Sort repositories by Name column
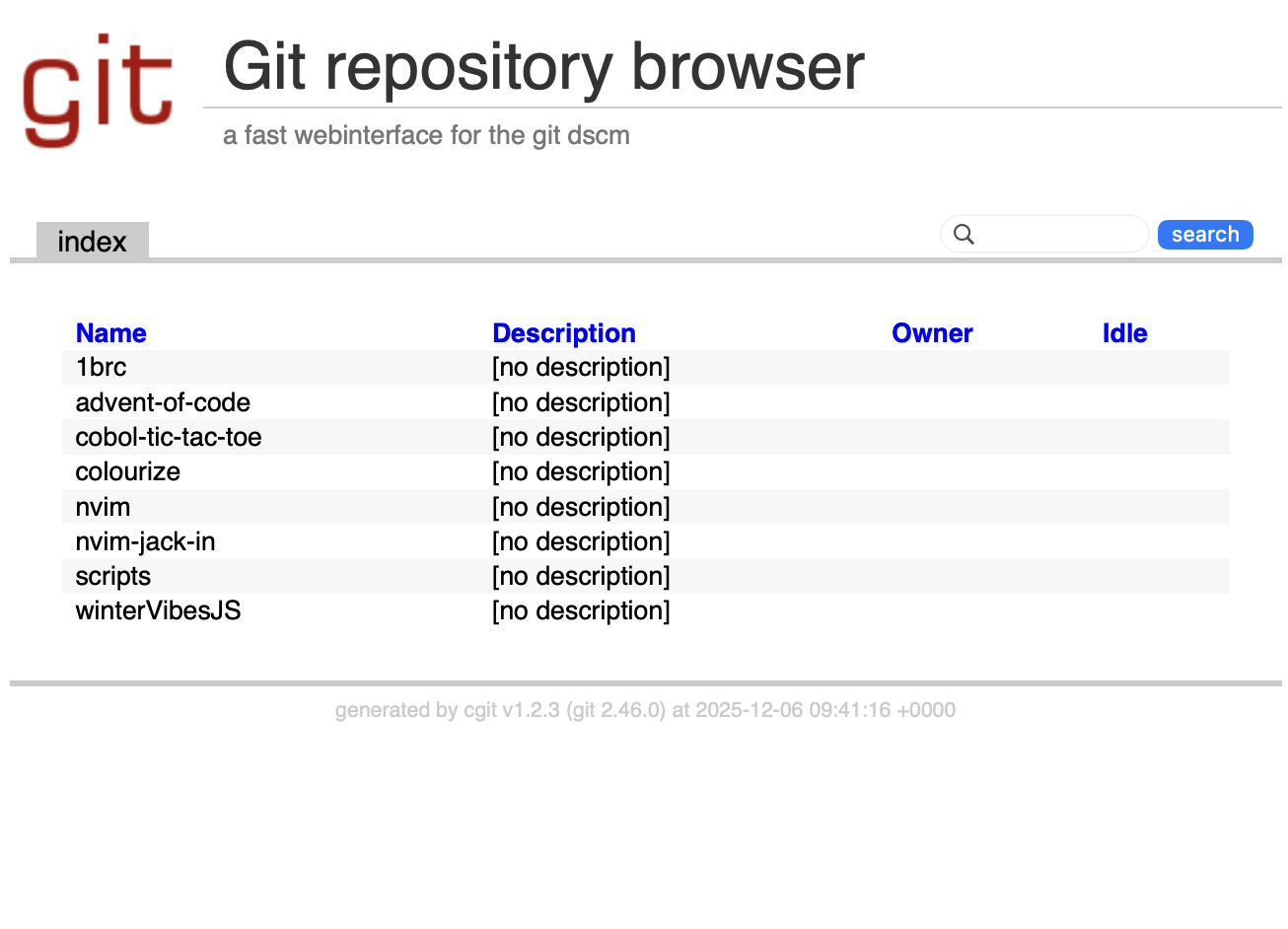This screenshot has width=1288, height=929. [x=110, y=333]
